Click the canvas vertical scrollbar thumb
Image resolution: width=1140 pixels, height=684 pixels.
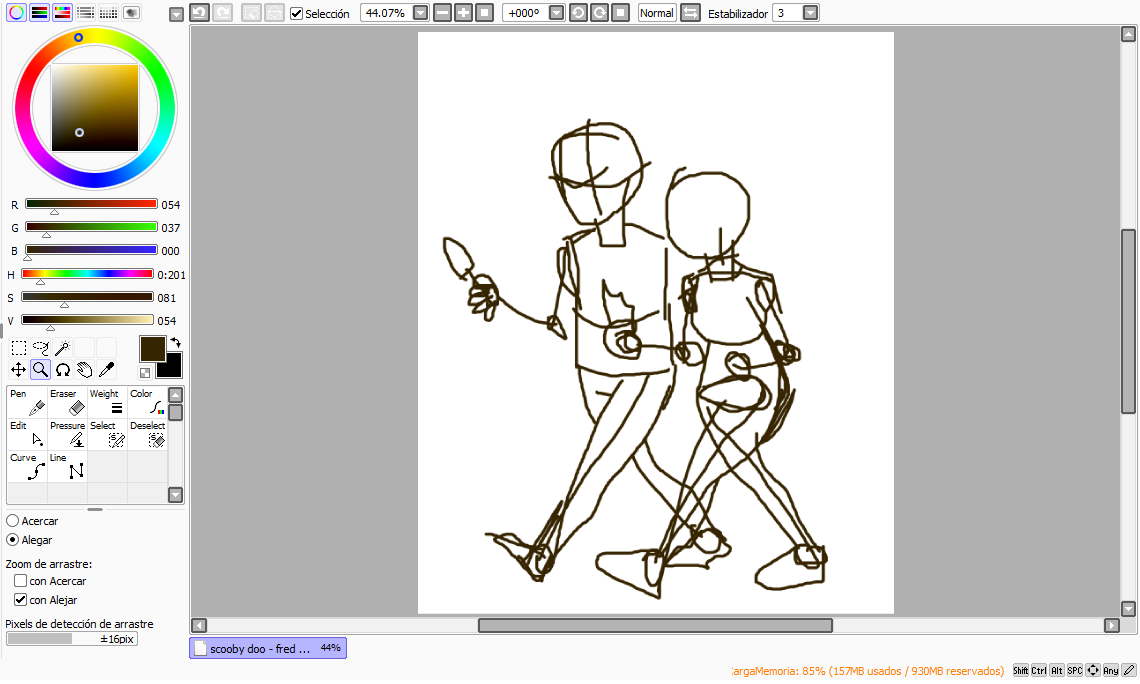point(1128,321)
